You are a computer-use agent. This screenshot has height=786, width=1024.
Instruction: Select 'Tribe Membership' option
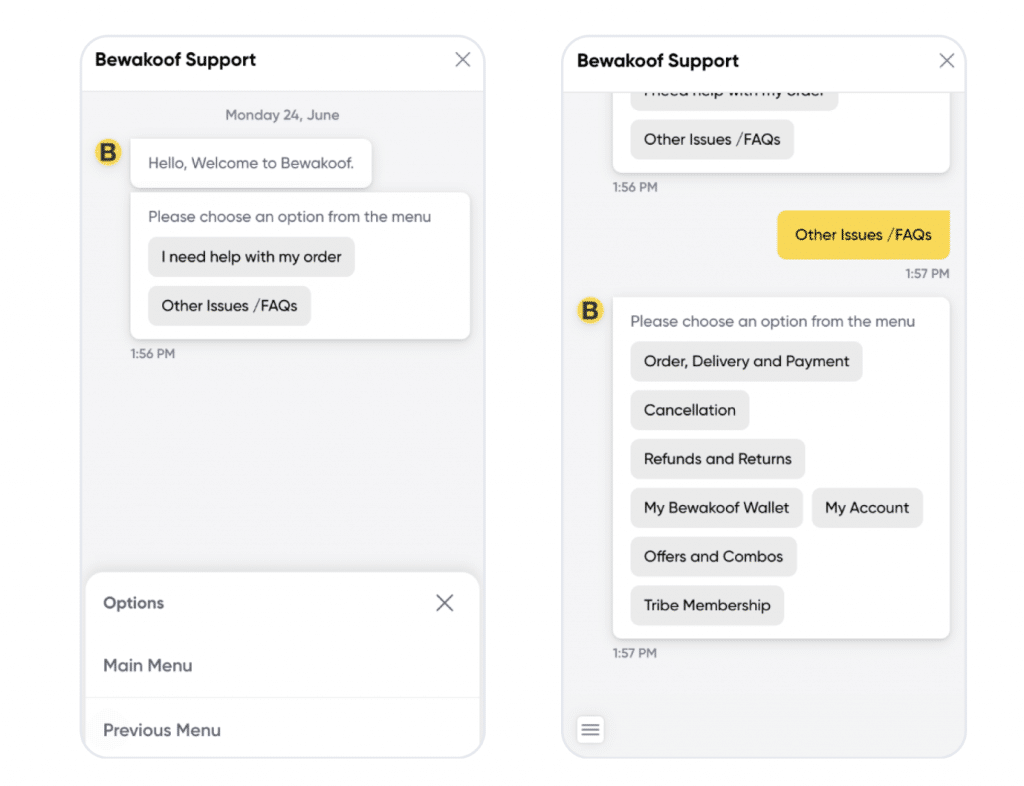(707, 606)
